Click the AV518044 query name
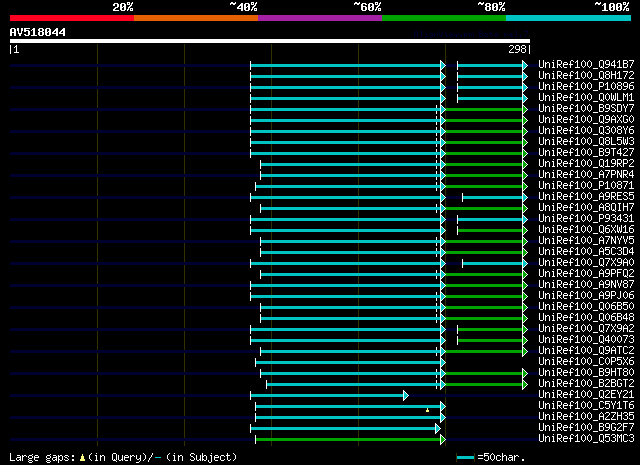Viewport: 640px width, 465px height. (x=38, y=32)
